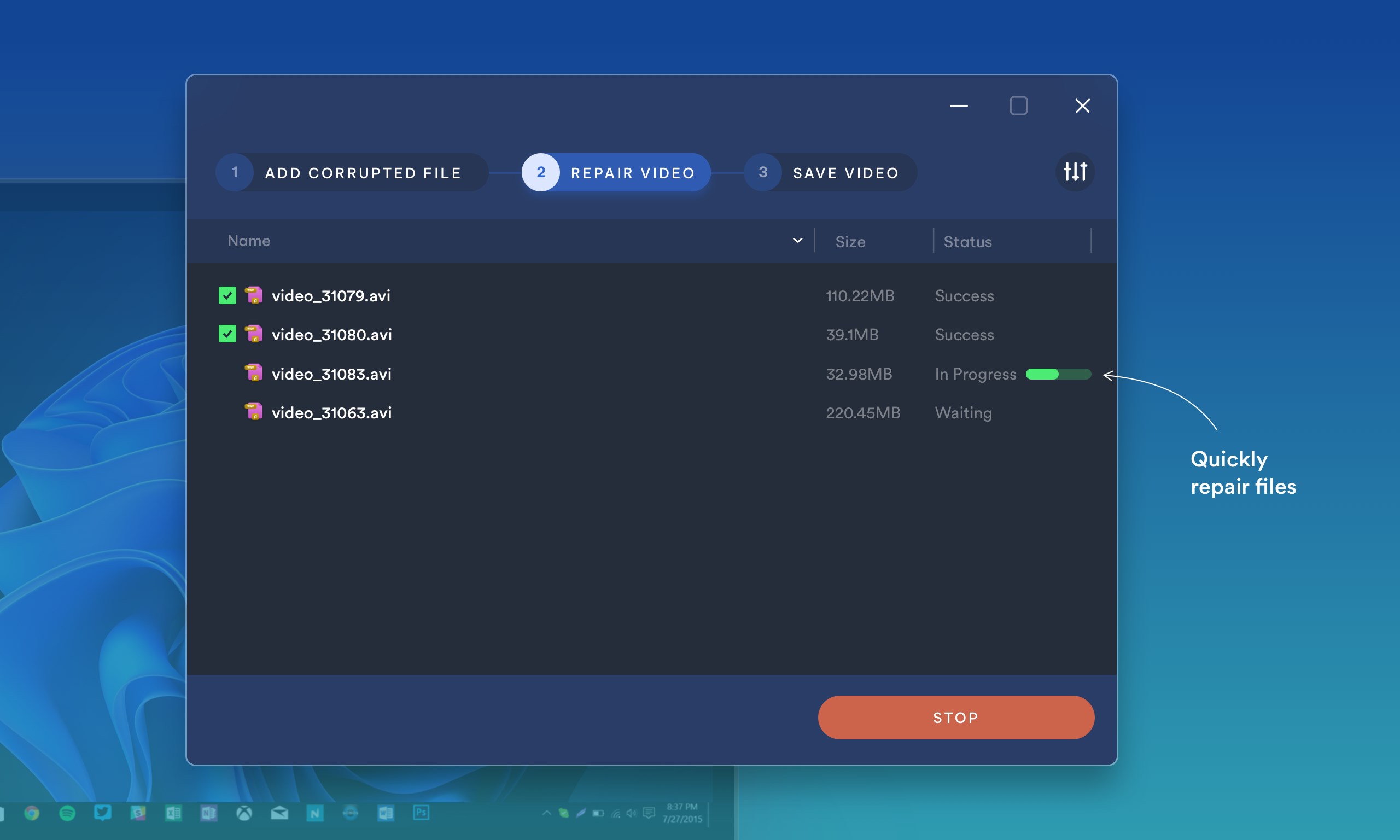This screenshot has height=840, width=1400.
Task: Click the file icon for video_31080.avi
Action: (x=254, y=334)
